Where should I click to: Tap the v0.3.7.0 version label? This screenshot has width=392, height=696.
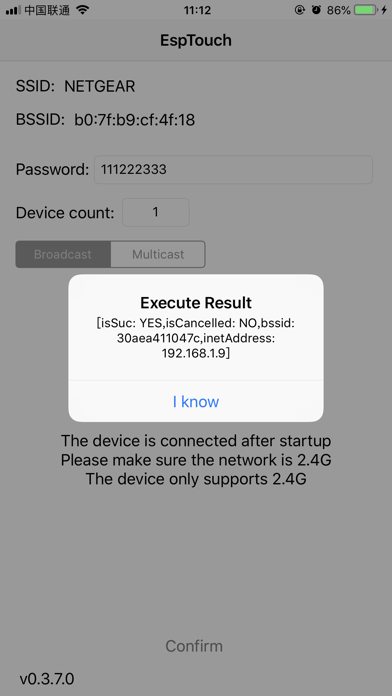[47, 679]
